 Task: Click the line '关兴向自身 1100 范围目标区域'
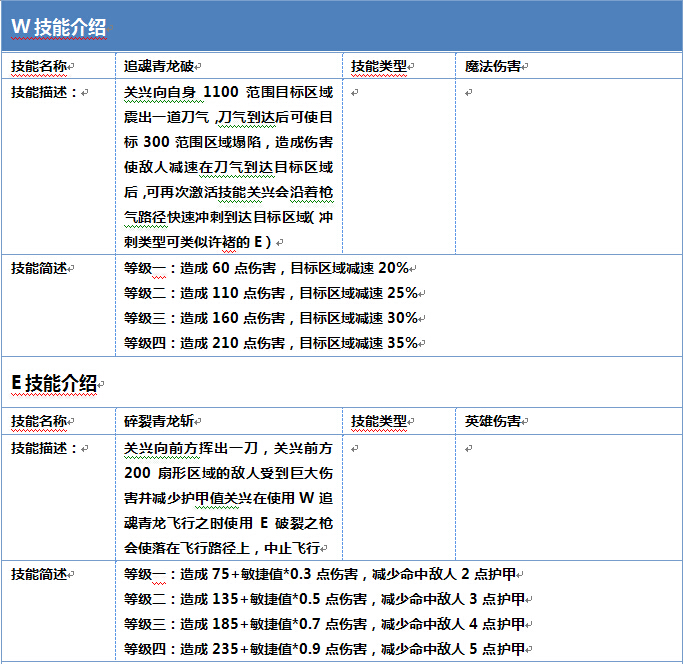(229, 92)
